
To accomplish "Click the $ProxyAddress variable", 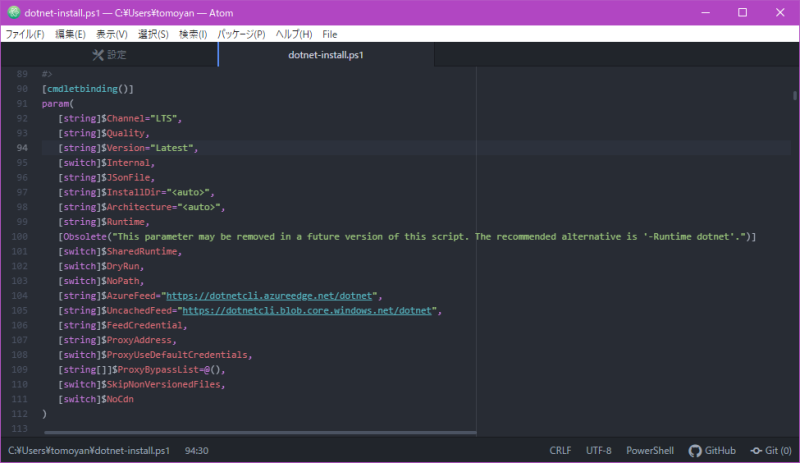I will (x=137, y=340).
